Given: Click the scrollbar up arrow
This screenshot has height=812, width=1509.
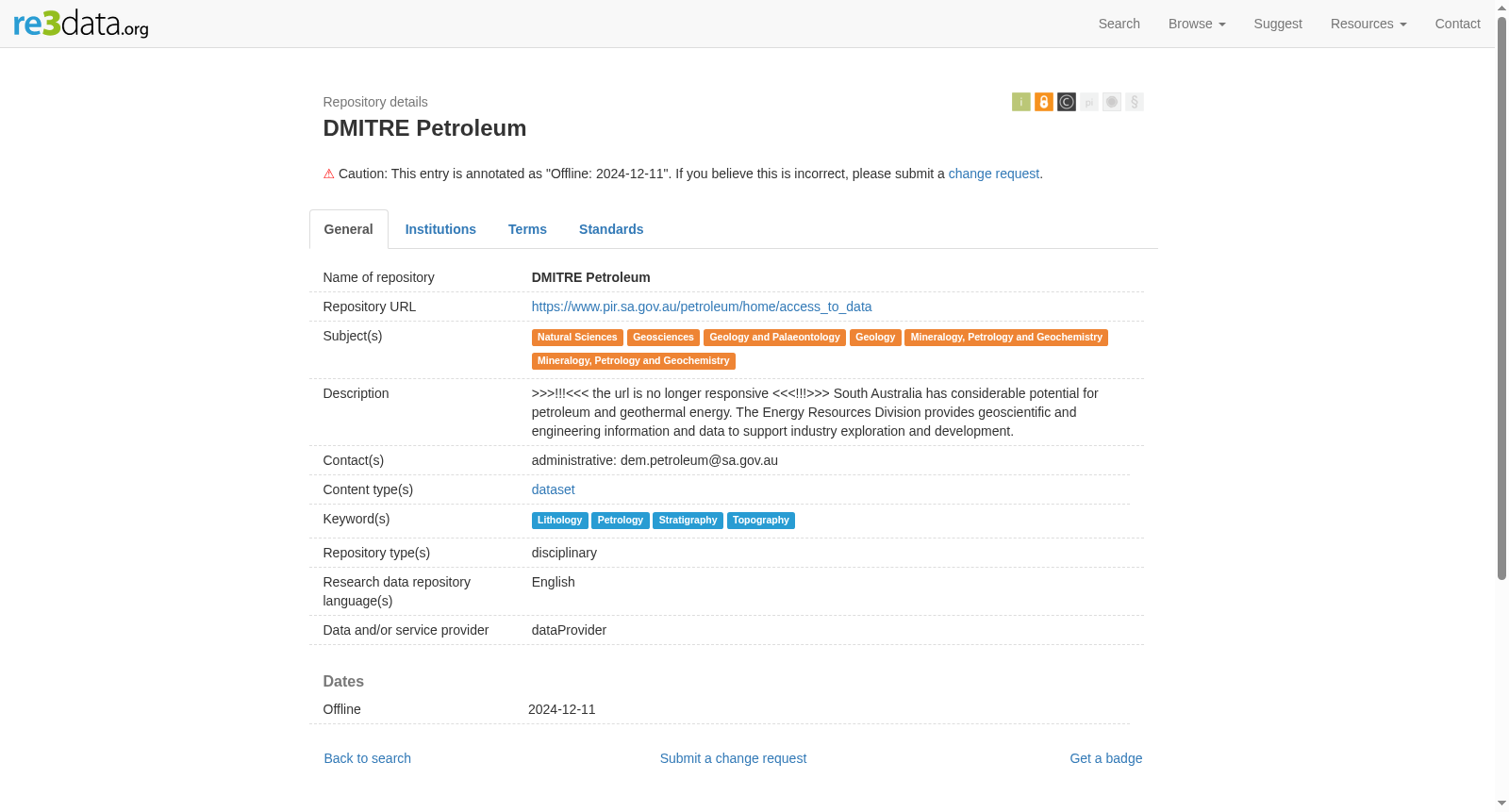Looking at the screenshot, I should click(1501, 8).
